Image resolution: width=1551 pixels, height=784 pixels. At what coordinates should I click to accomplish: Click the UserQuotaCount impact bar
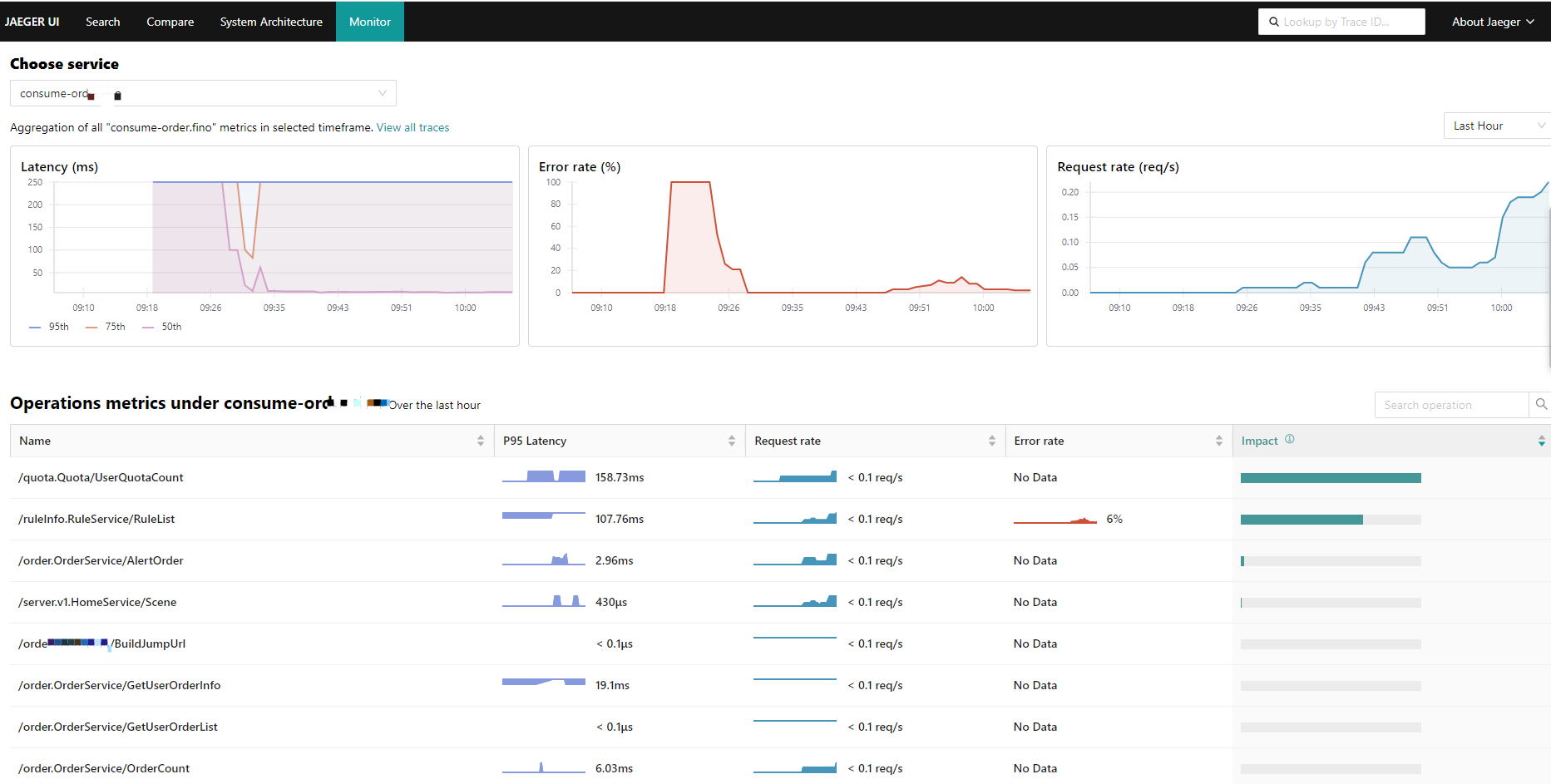(x=1330, y=478)
